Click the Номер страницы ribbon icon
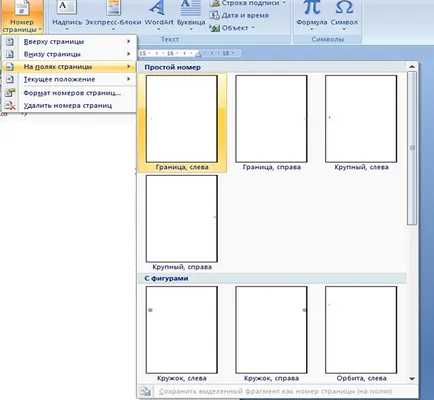 click(x=22, y=17)
